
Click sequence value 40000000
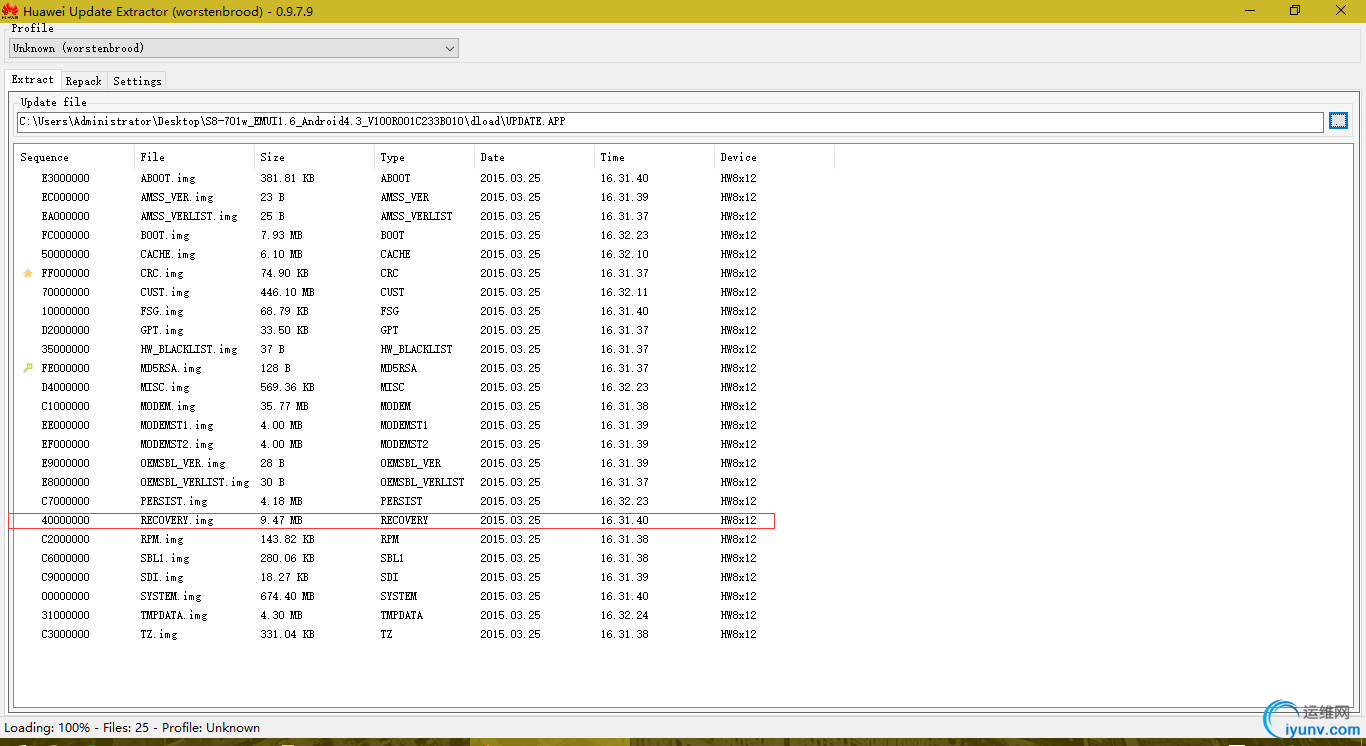(65, 520)
